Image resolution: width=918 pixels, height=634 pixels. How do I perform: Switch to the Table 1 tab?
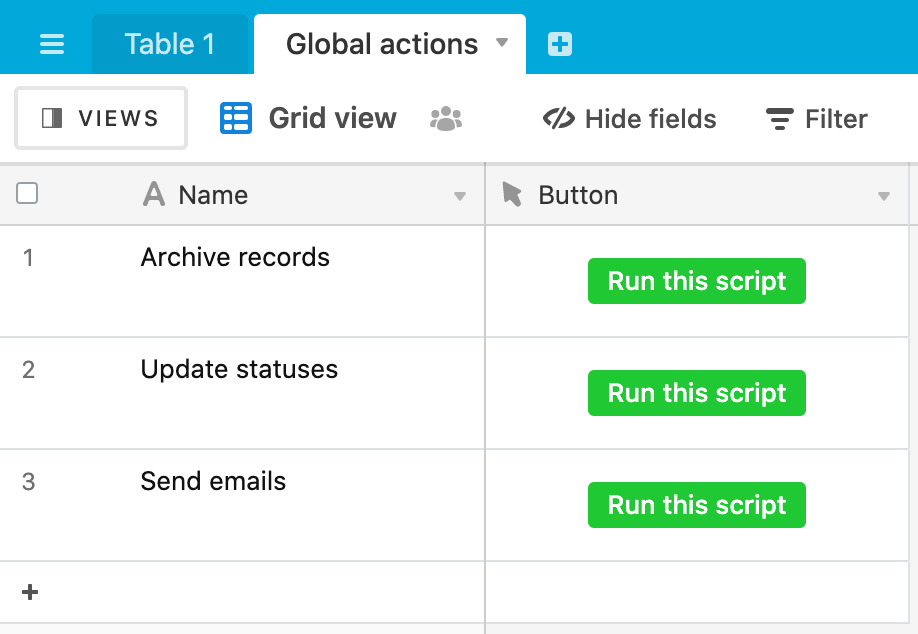click(x=170, y=44)
